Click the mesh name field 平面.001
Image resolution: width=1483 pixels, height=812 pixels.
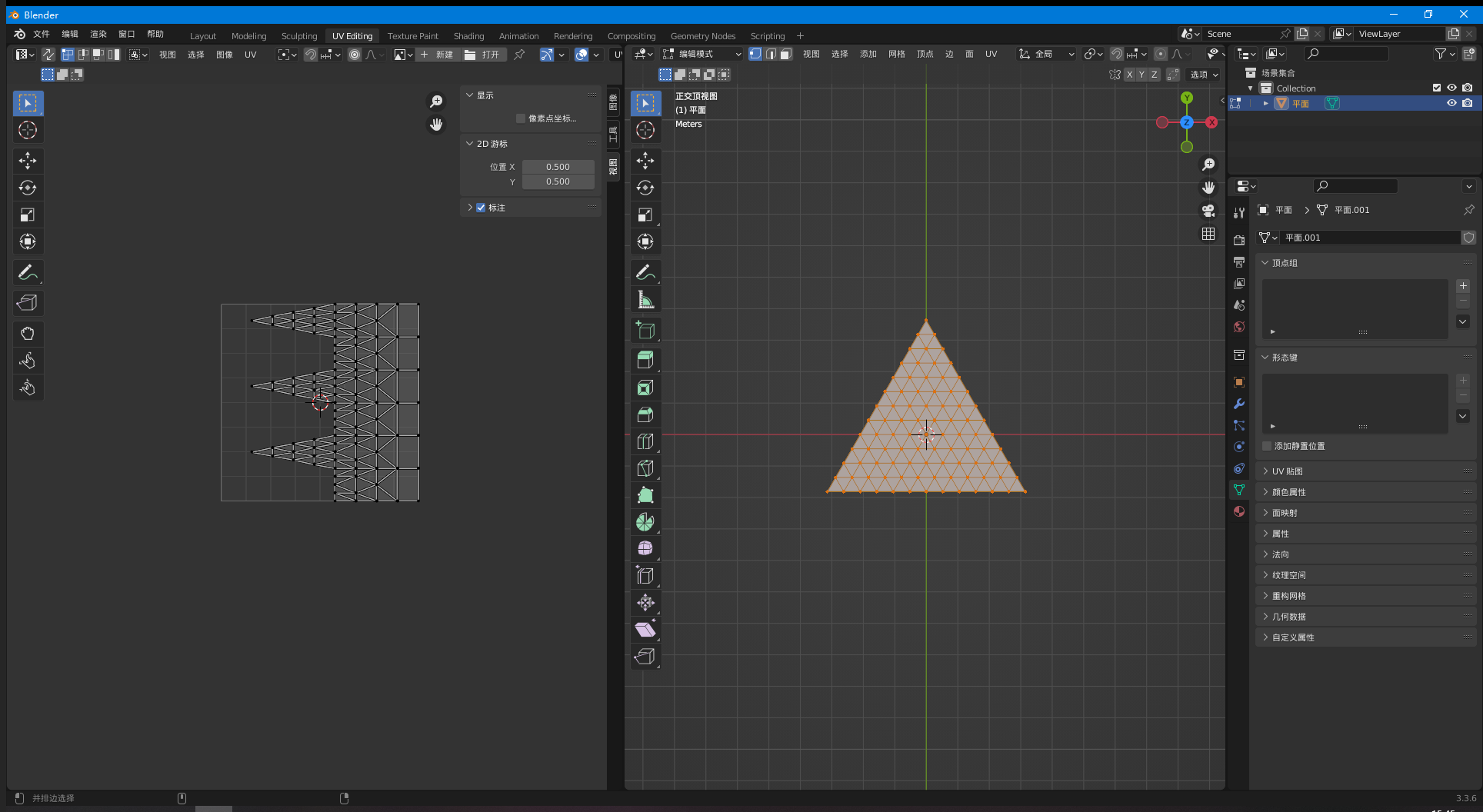(1371, 238)
